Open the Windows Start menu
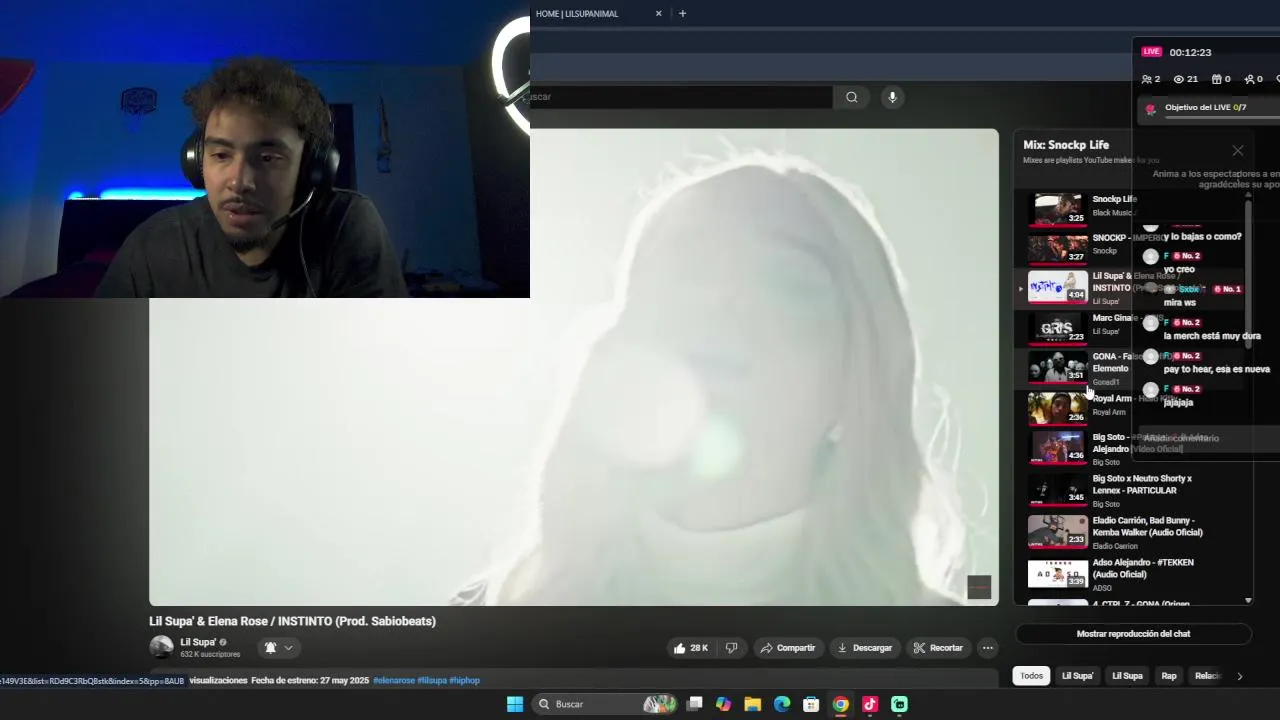 pyautogui.click(x=515, y=704)
